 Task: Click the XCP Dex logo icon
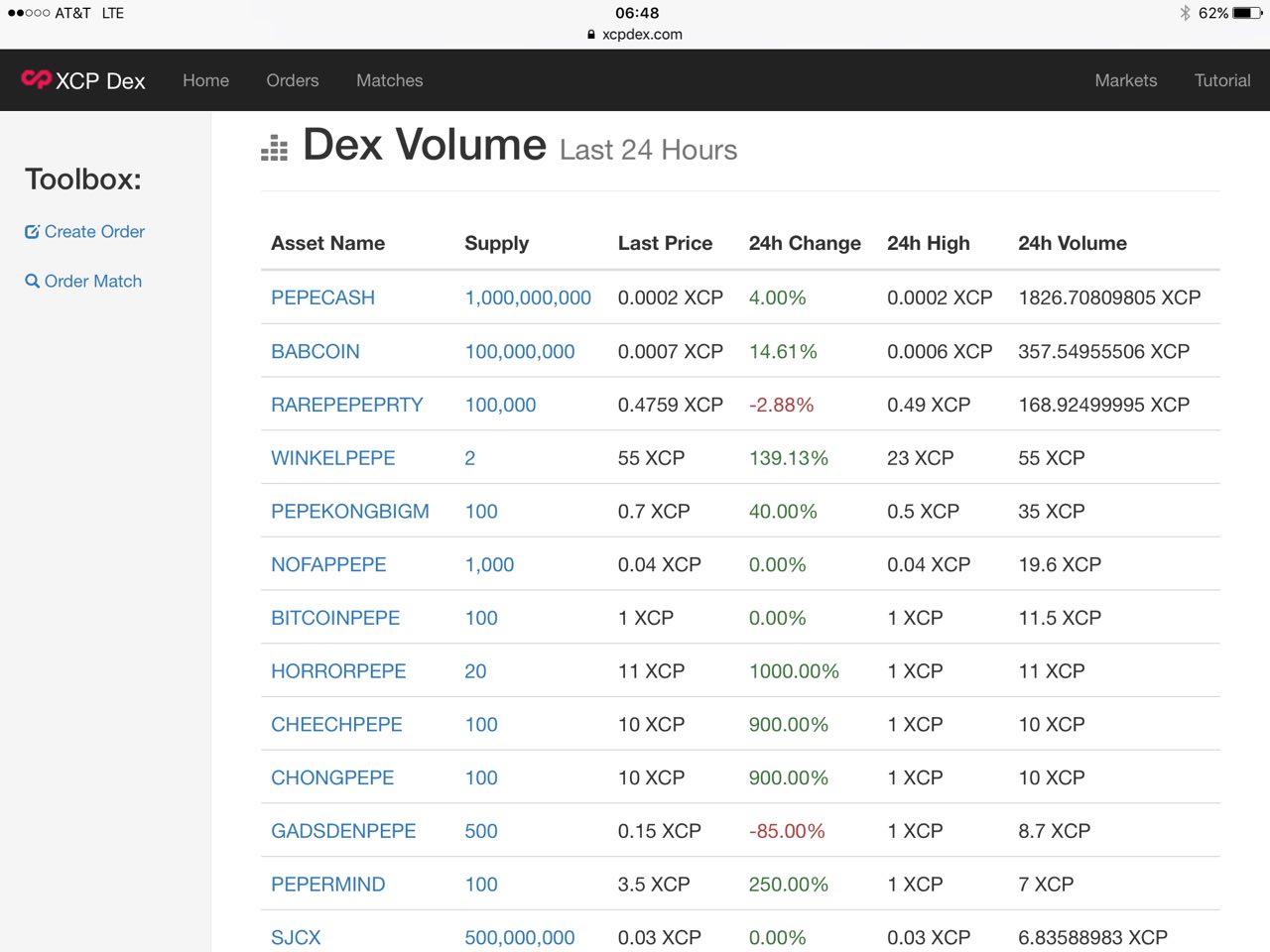pos(36,79)
